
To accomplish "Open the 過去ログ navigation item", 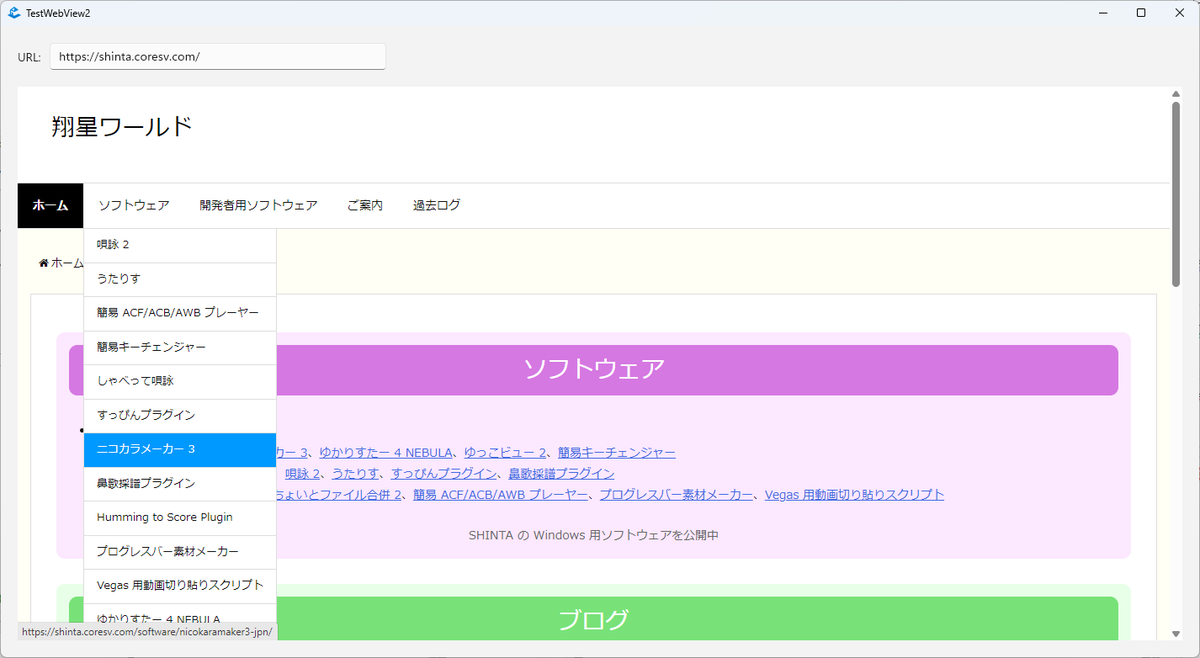I will pyautogui.click(x=437, y=206).
